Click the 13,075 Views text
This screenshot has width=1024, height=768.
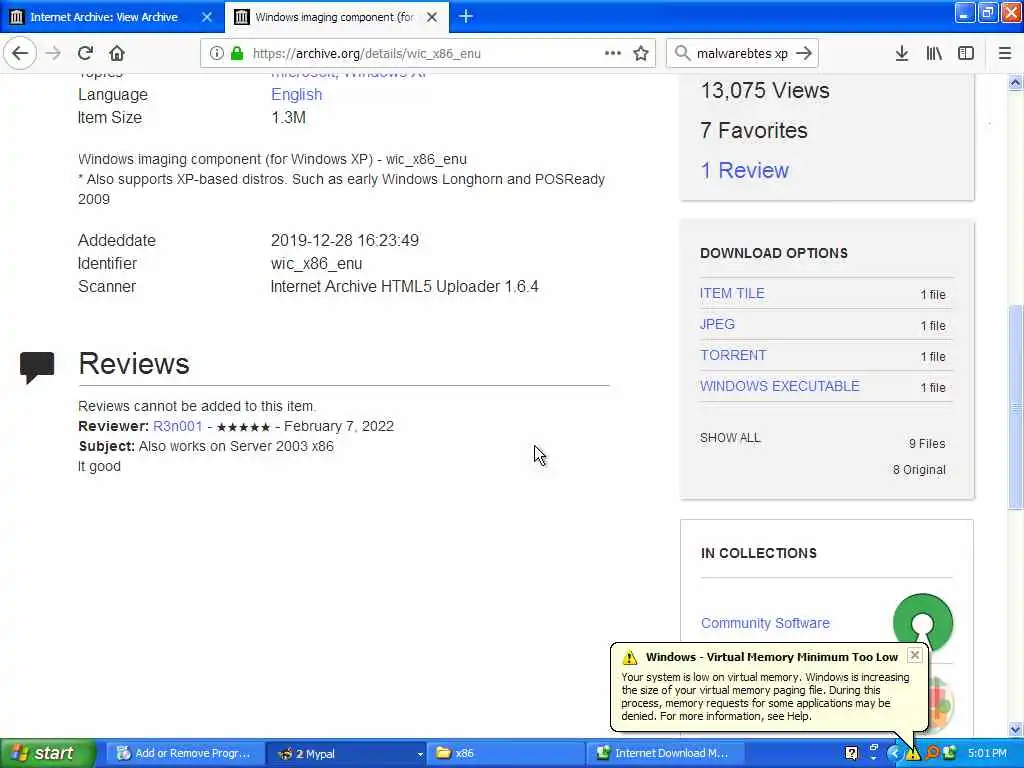point(765,90)
